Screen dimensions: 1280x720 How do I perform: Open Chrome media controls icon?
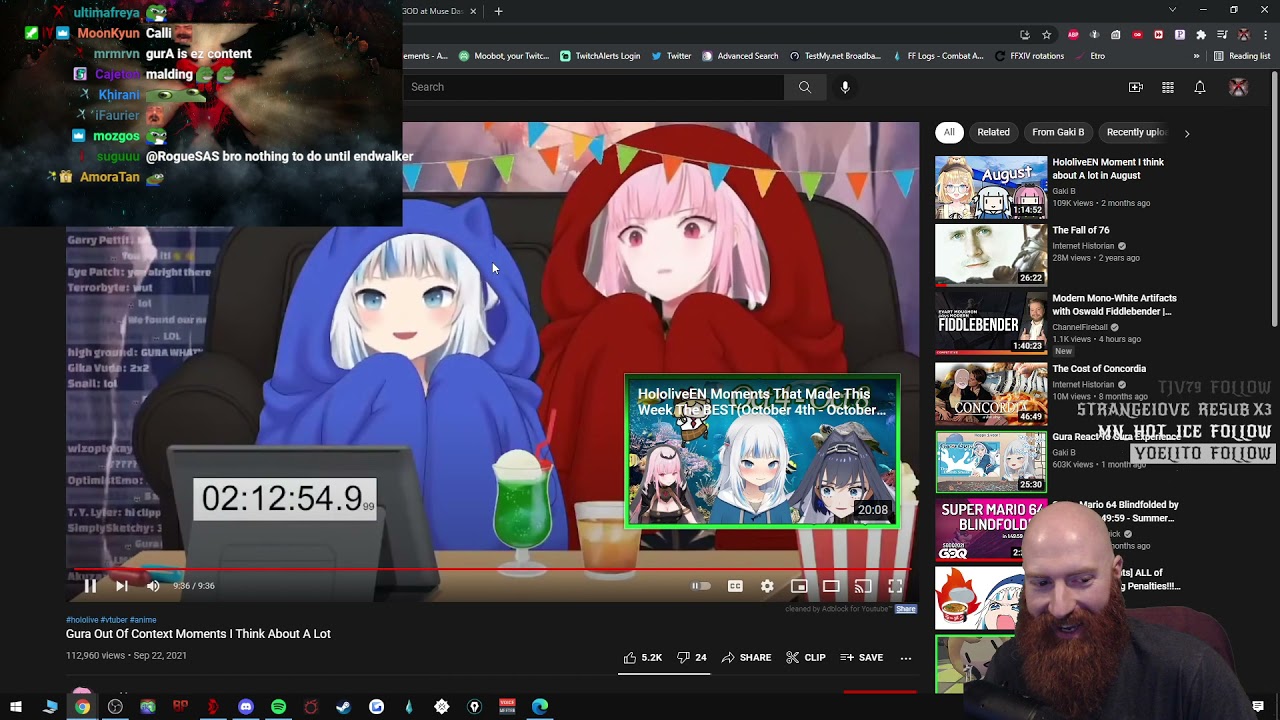tap(1222, 35)
